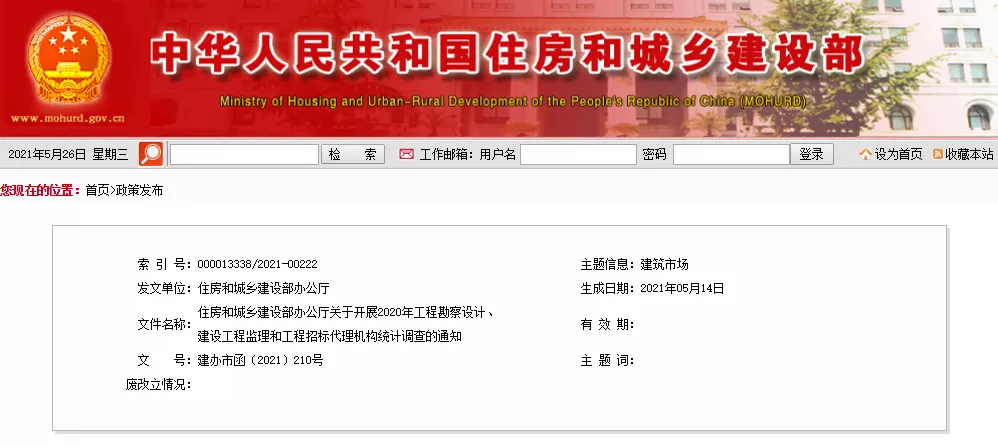This screenshot has width=998, height=447.
Task: Click document number 建办市函〔2021〕210号
Action: tap(260, 360)
